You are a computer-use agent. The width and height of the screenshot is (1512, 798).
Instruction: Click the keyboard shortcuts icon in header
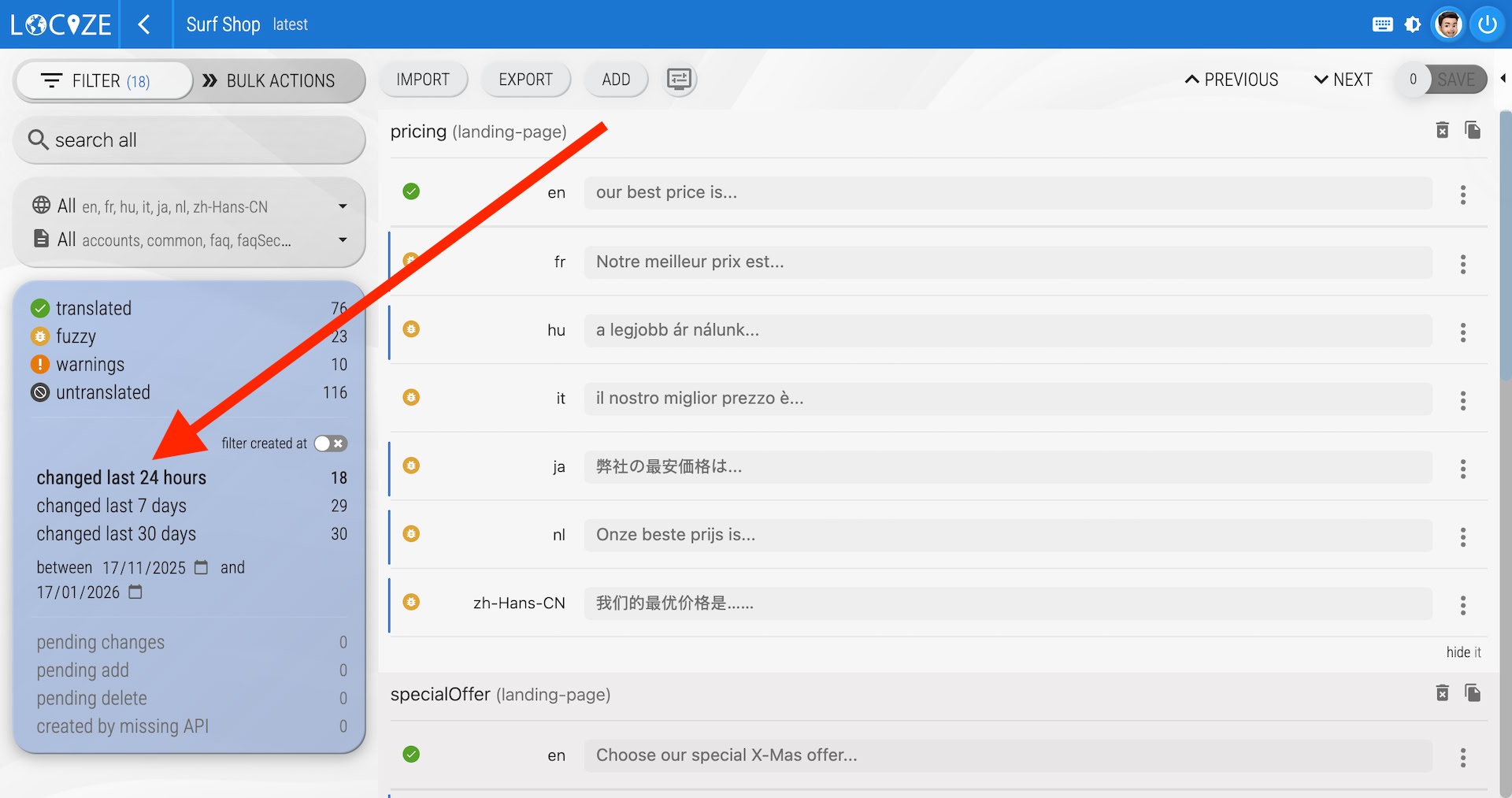(1382, 24)
